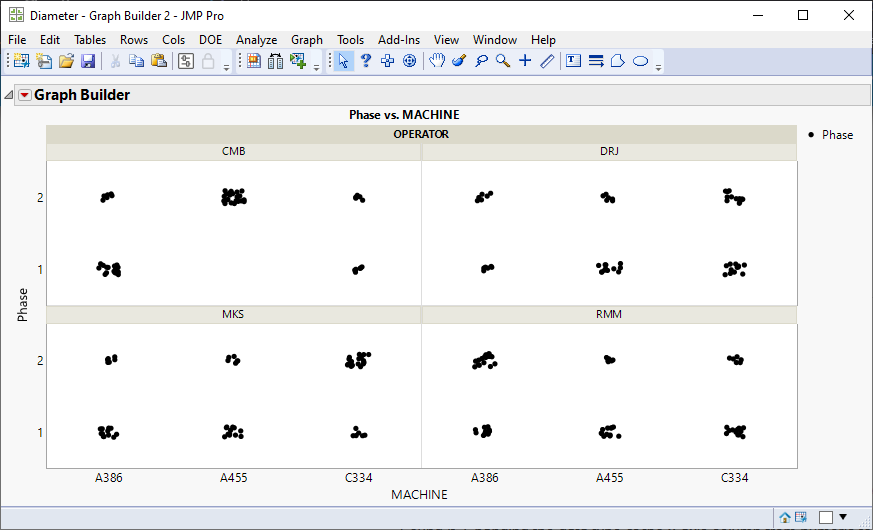This screenshot has height=530, width=873.
Task: Click the Phase y-axis title
Action: (22, 305)
